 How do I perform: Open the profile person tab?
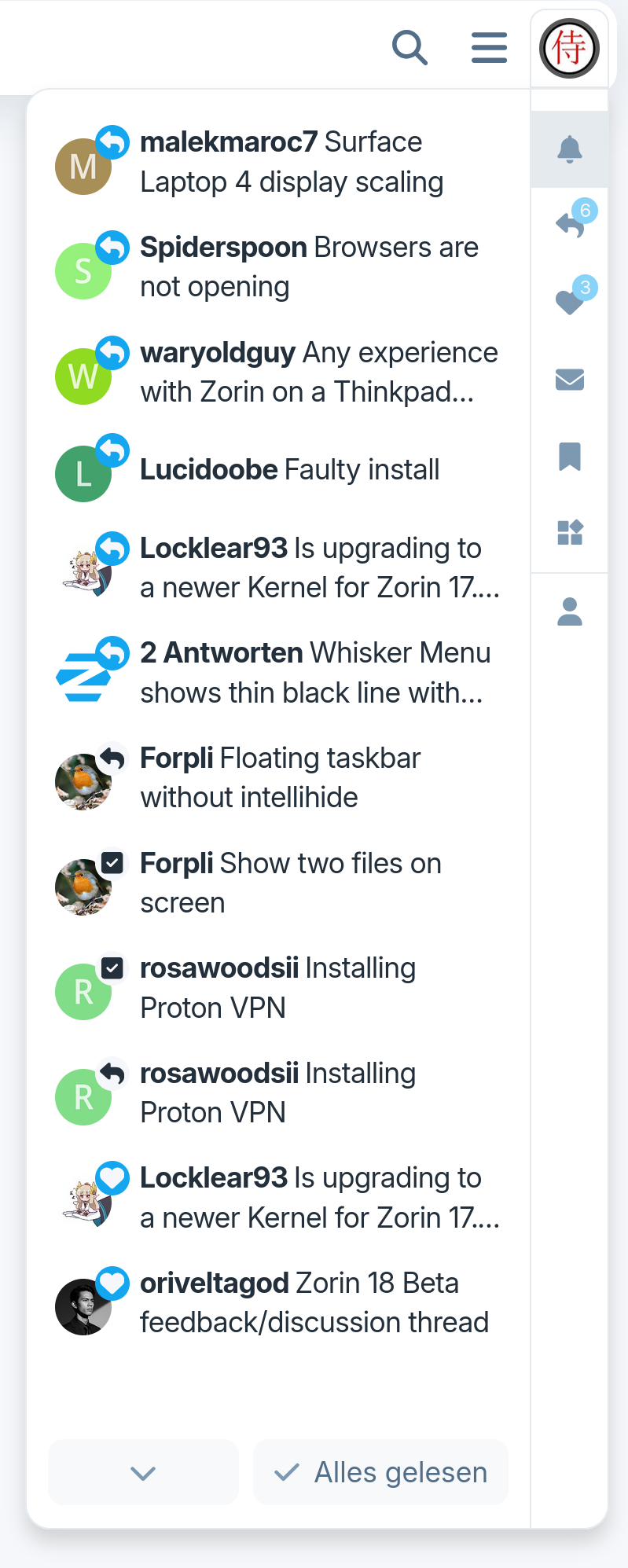pos(569,611)
